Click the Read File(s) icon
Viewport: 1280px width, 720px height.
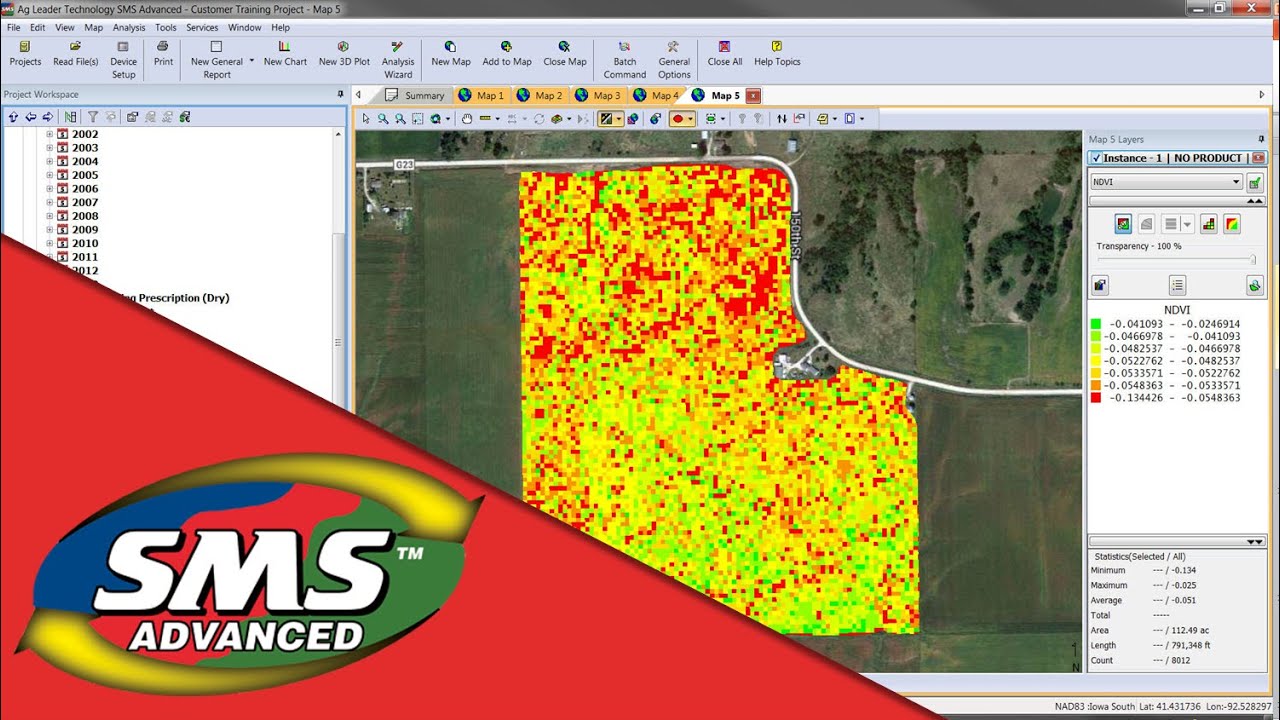[75, 46]
